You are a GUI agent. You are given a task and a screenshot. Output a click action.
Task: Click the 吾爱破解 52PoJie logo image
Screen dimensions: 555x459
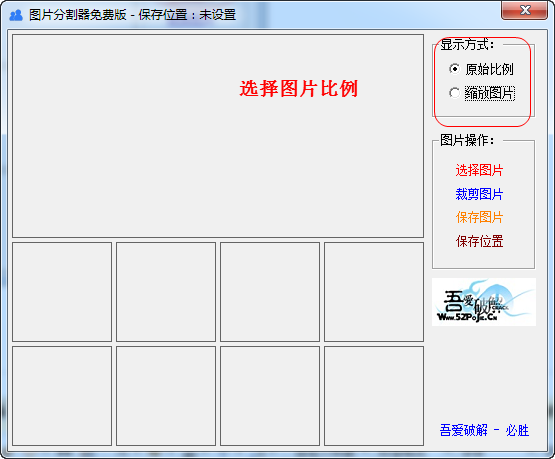pyautogui.click(x=484, y=302)
